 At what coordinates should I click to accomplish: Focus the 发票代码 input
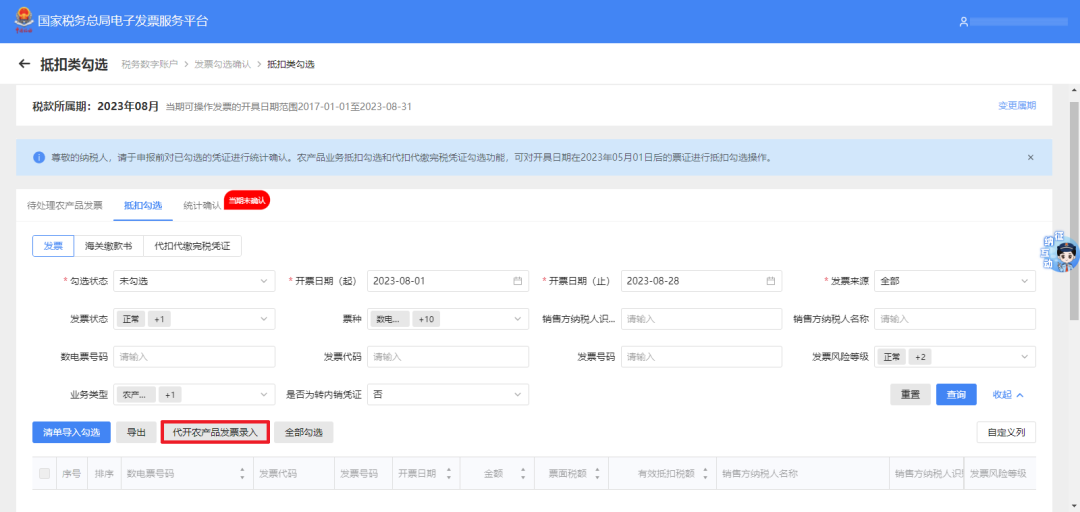[x=448, y=357]
